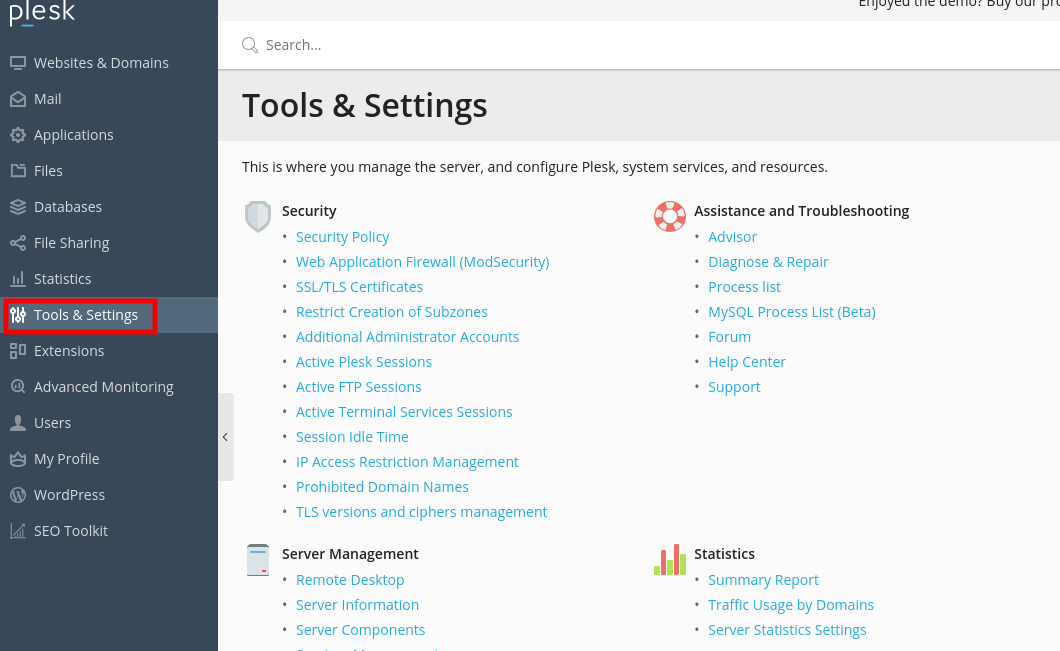This screenshot has height=651, width=1060.
Task: Click the Plesk logo
Action: pyautogui.click(x=42, y=14)
